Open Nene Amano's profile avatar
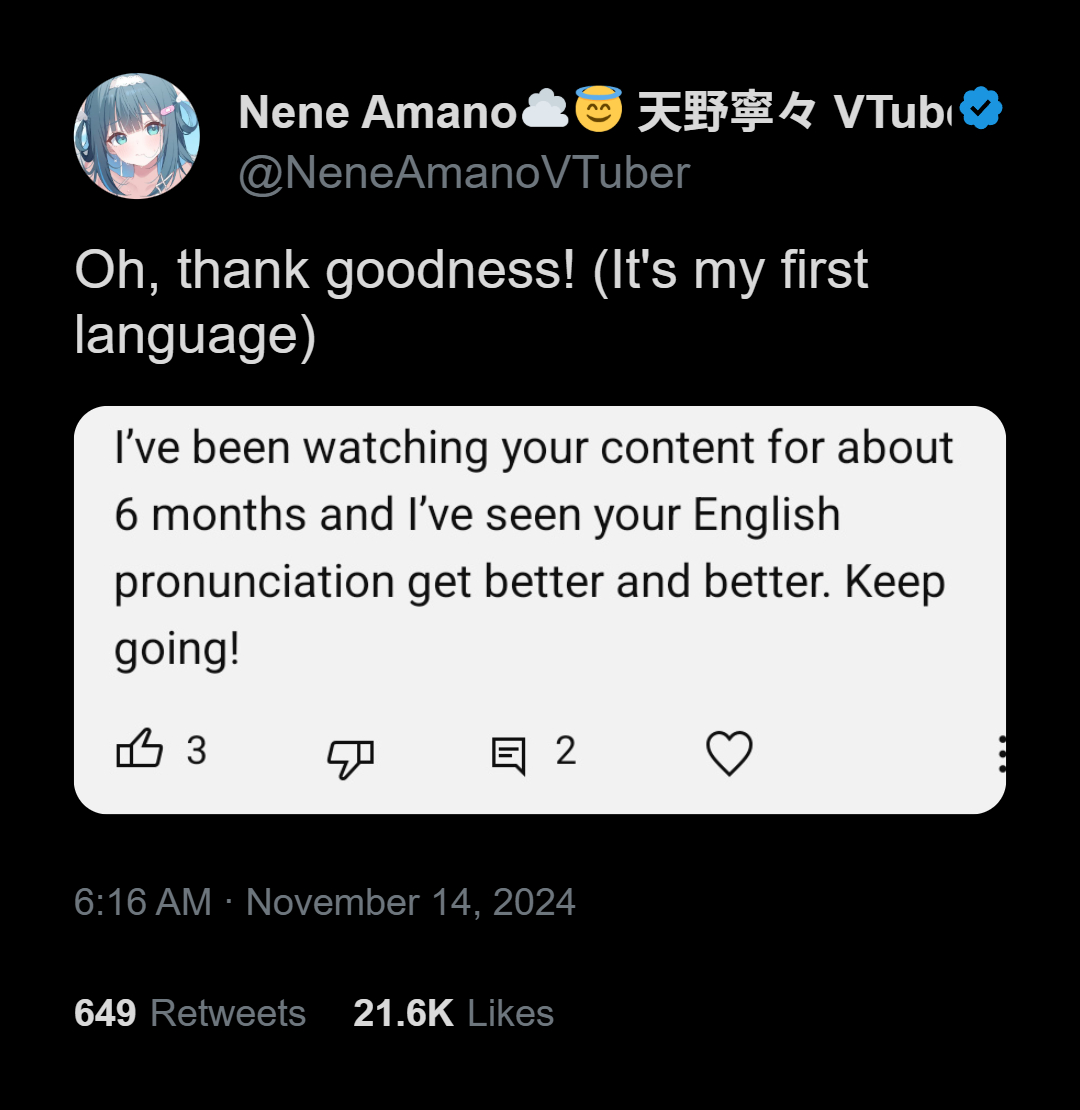Screen dimensions: 1080x1110 (137, 136)
